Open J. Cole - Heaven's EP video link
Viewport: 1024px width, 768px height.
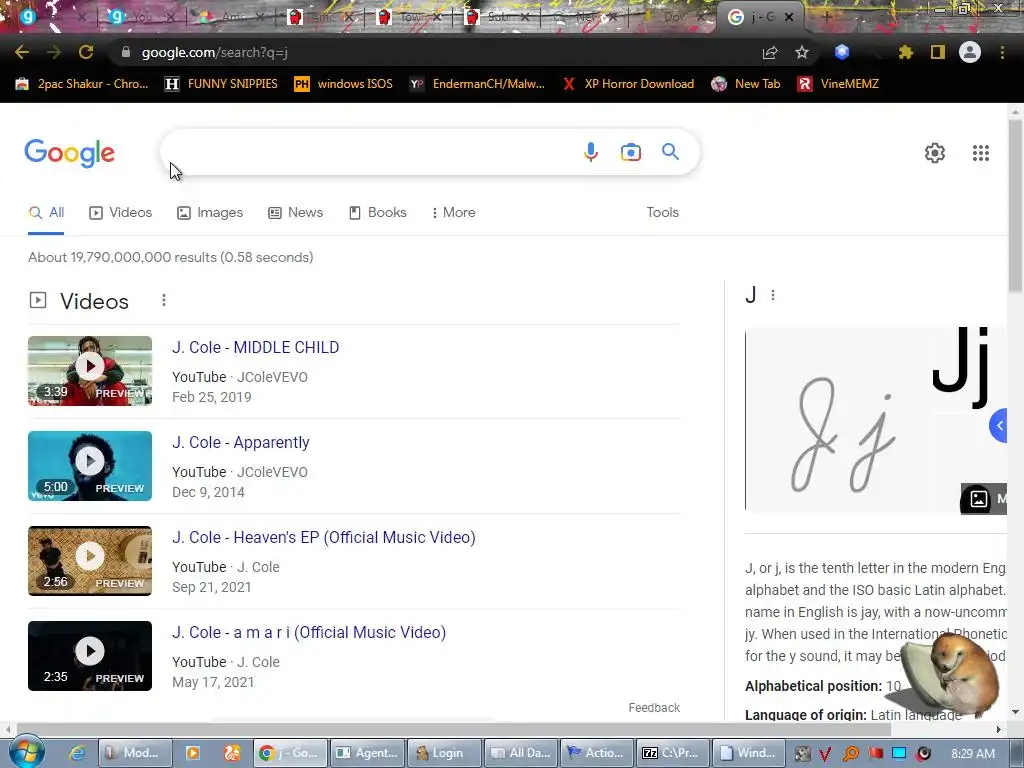pos(323,537)
